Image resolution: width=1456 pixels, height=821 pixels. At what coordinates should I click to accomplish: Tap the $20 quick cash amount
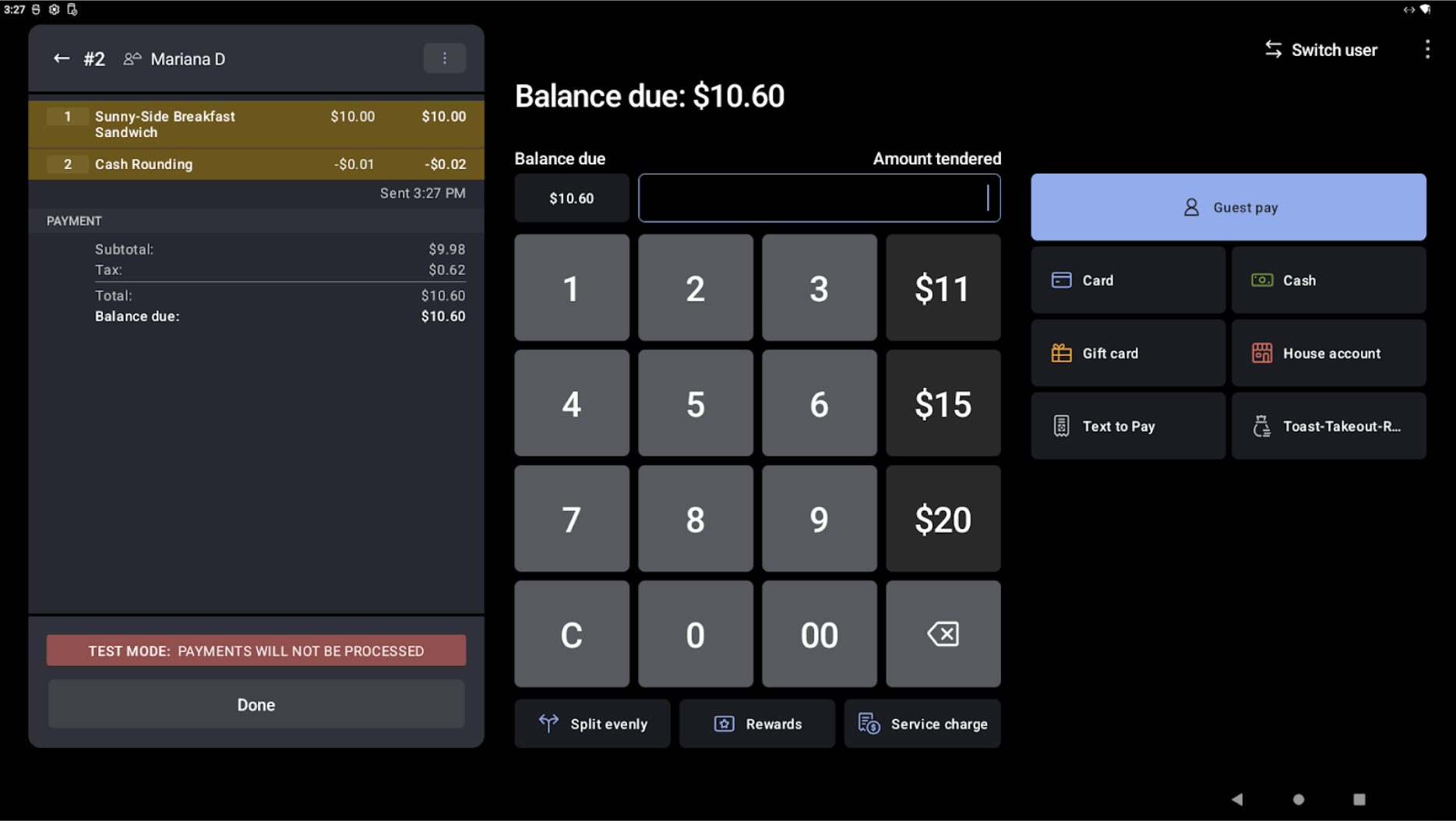pos(942,519)
